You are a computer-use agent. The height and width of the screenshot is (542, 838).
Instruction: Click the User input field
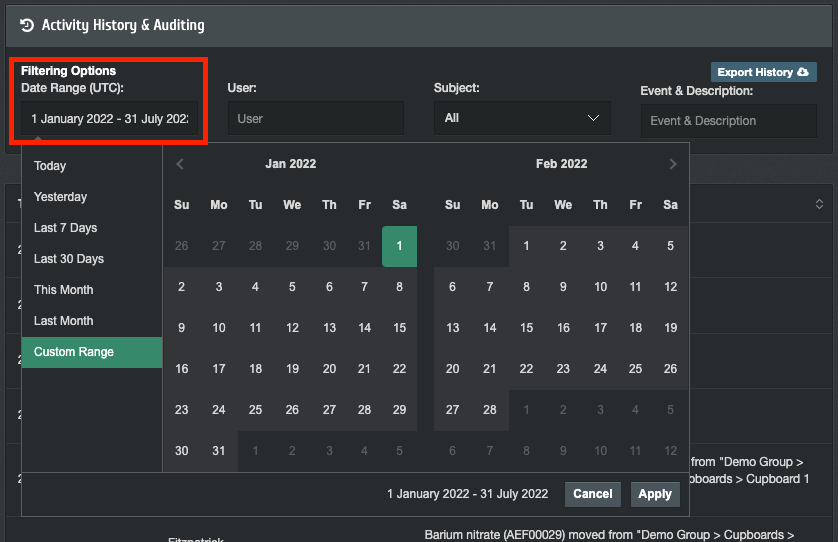tap(316, 119)
